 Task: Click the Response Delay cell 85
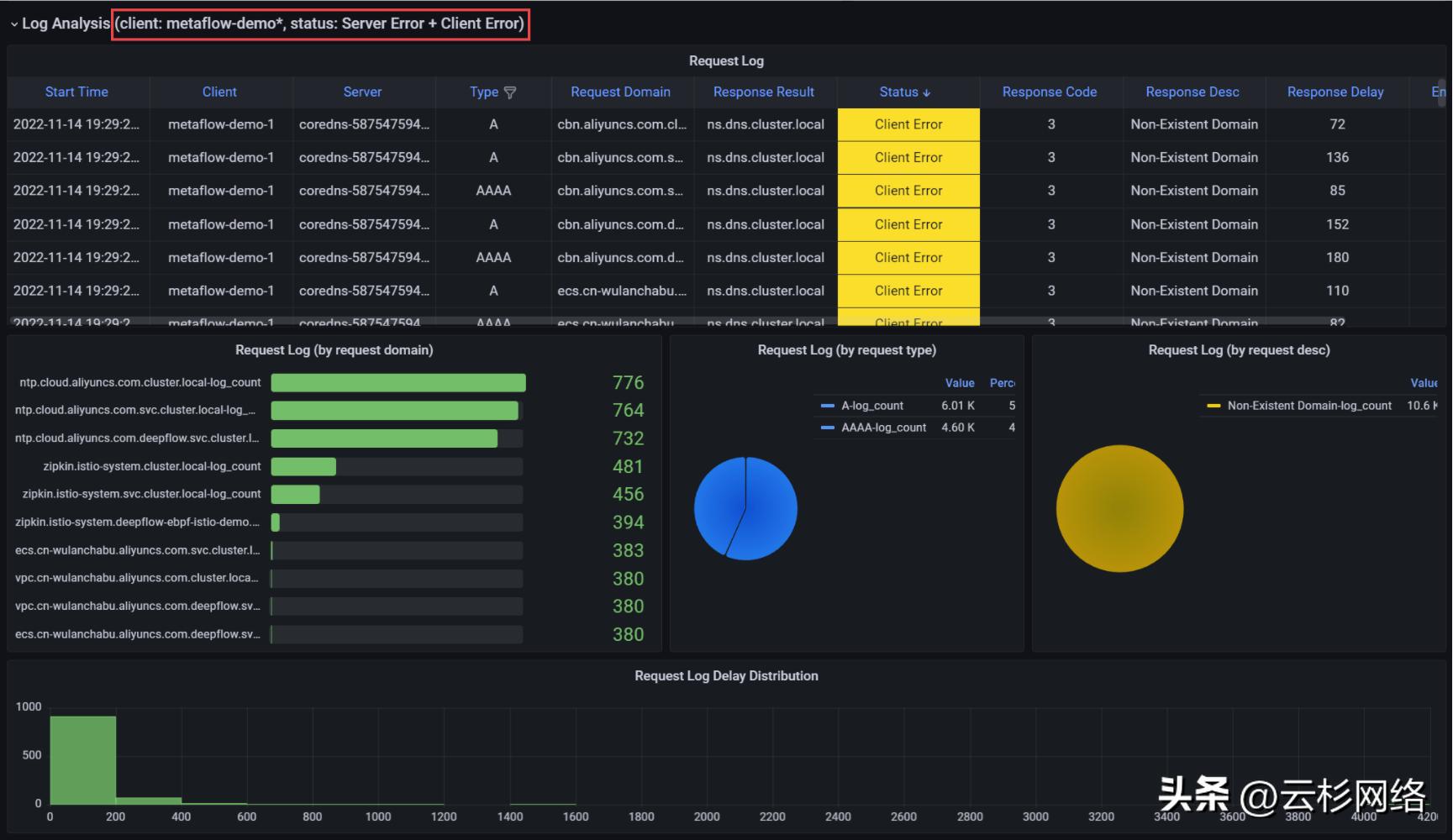1337,191
